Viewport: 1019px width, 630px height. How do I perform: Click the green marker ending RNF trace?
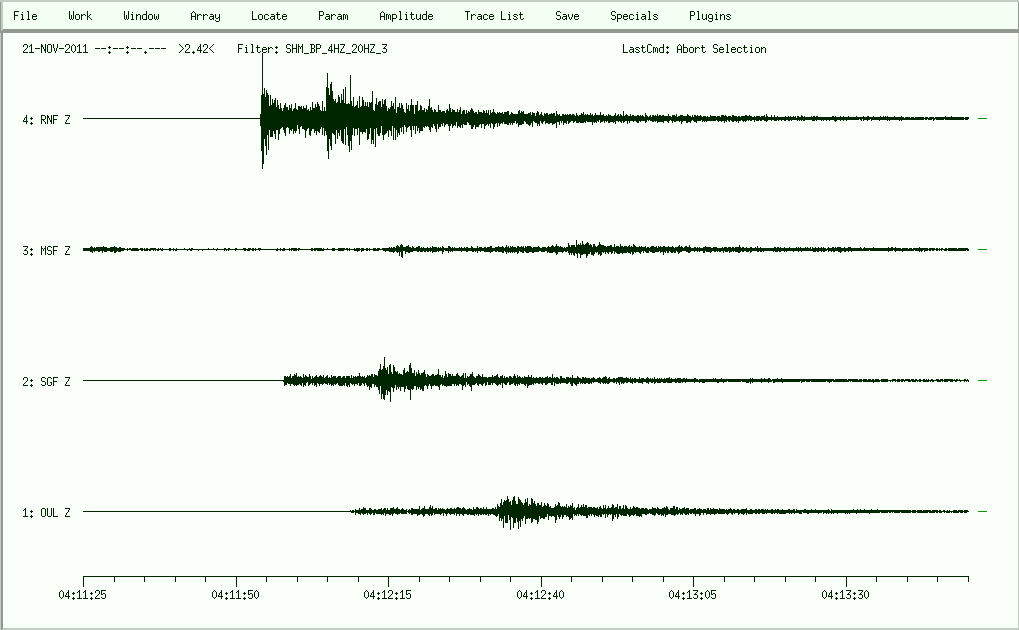click(x=983, y=119)
